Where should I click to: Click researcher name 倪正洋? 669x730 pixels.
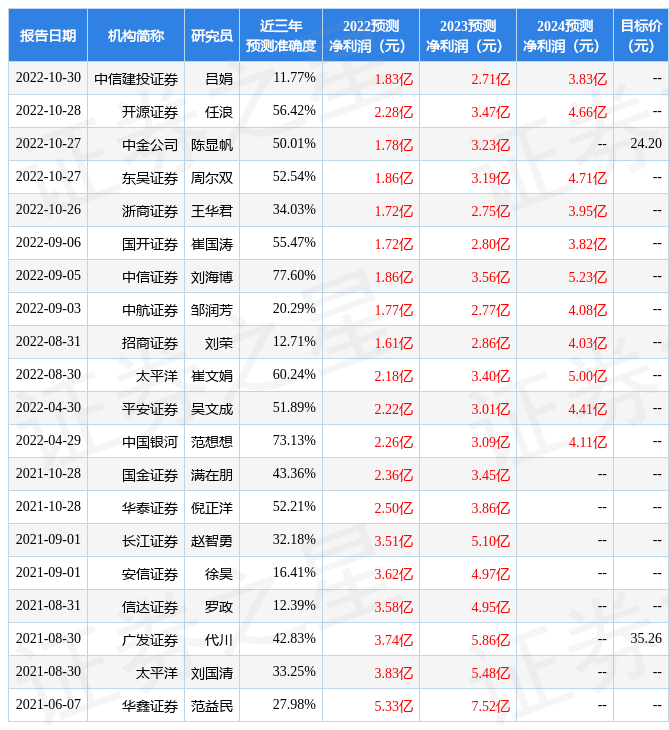212,508
